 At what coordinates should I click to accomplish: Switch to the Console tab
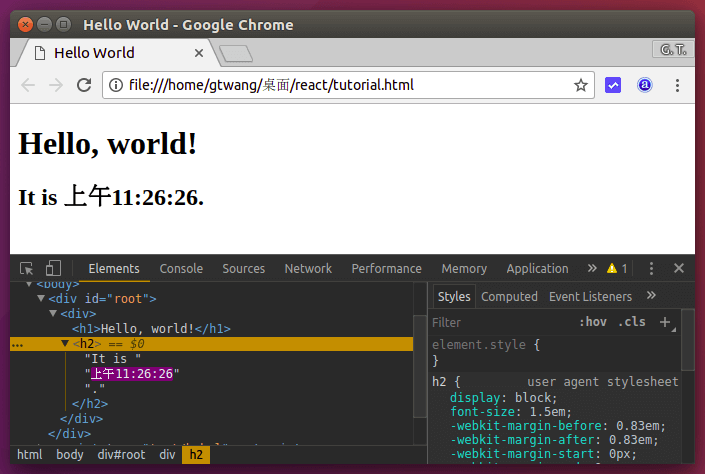point(181,268)
